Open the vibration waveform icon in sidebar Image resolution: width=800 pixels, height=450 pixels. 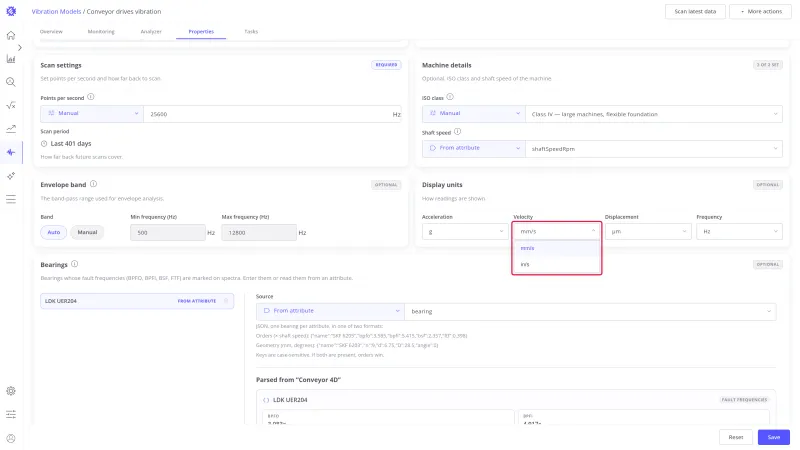click(x=11, y=152)
